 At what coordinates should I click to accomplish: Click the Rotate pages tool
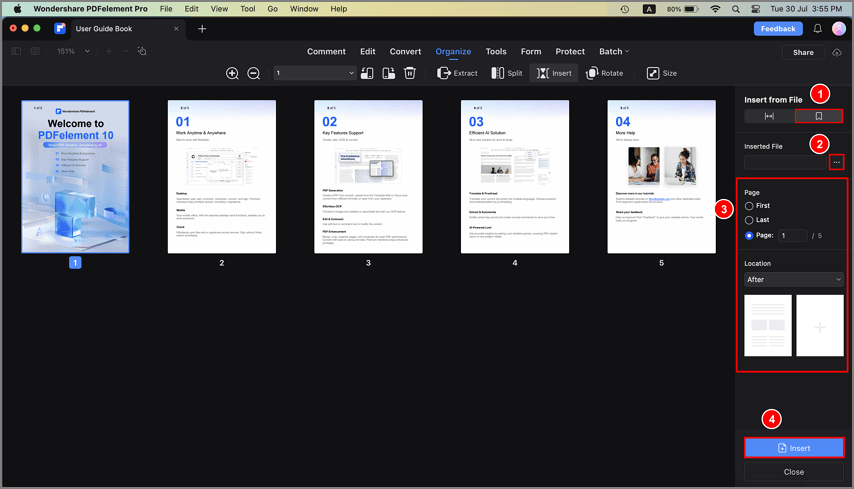click(604, 73)
